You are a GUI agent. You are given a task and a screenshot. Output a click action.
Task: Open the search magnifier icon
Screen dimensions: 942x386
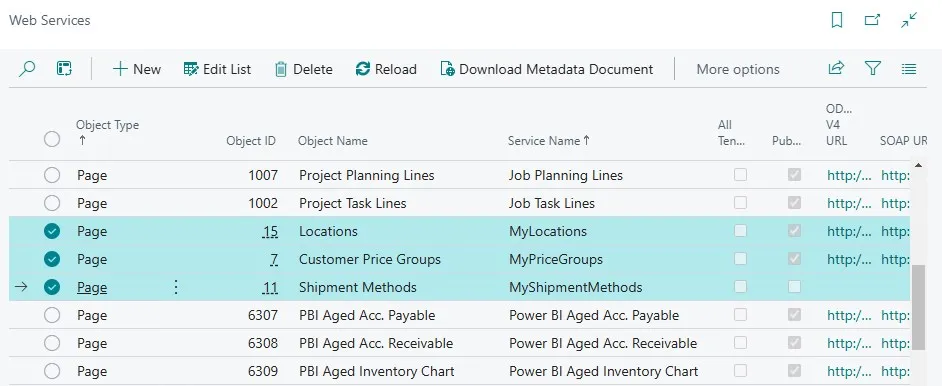click(x=26, y=69)
